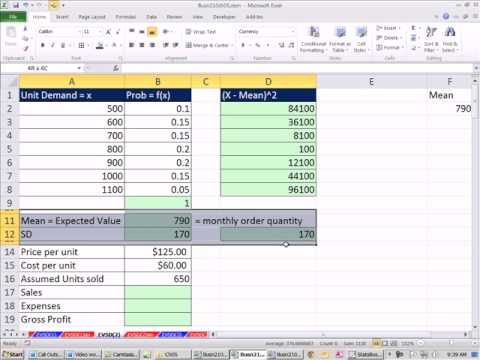This screenshot has width=480, height=360.
Task: Open Camtasia from the taskbar
Action: tap(121, 354)
